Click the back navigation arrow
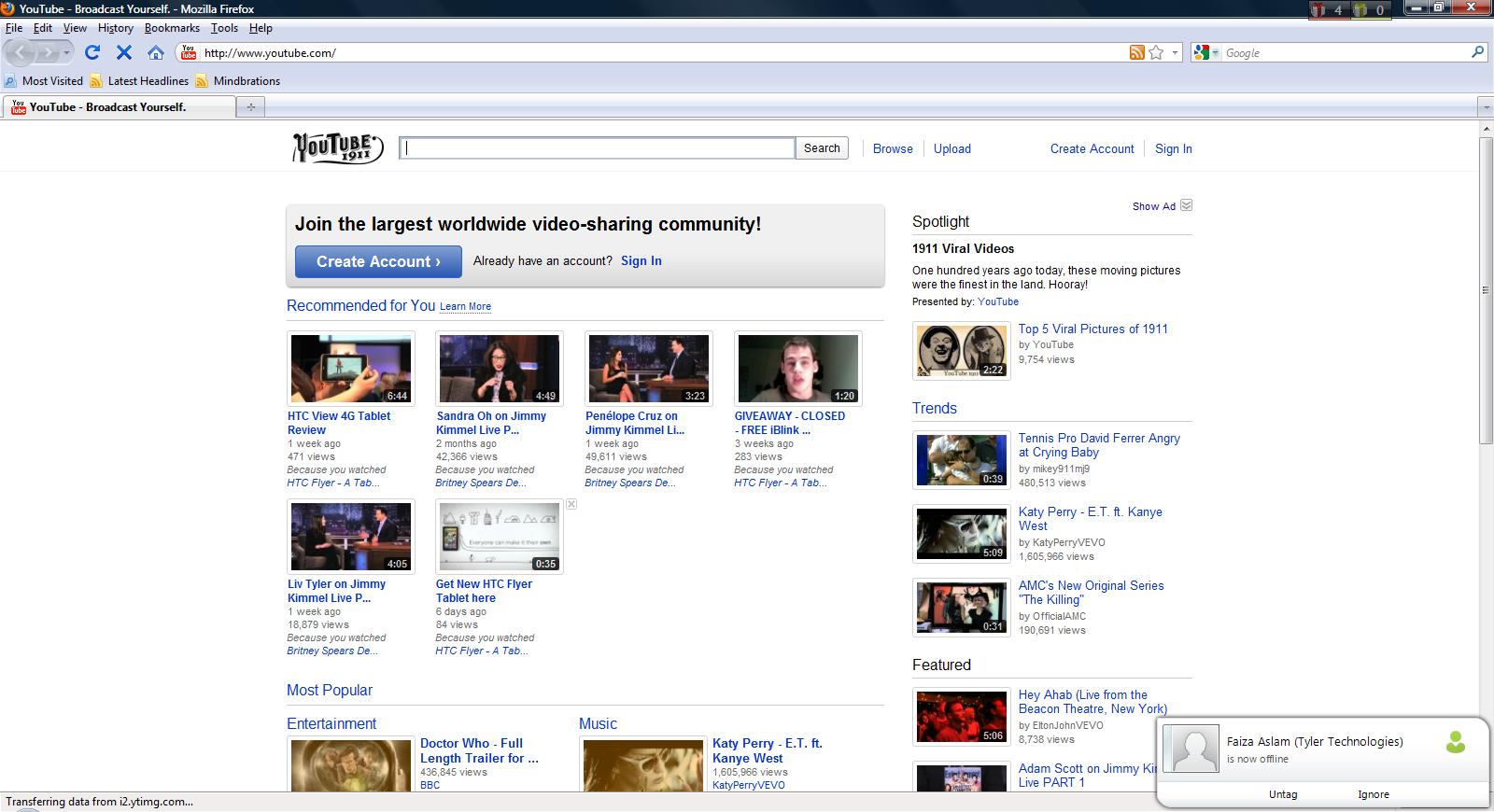Image resolution: width=1494 pixels, height=812 pixels. (x=21, y=53)
